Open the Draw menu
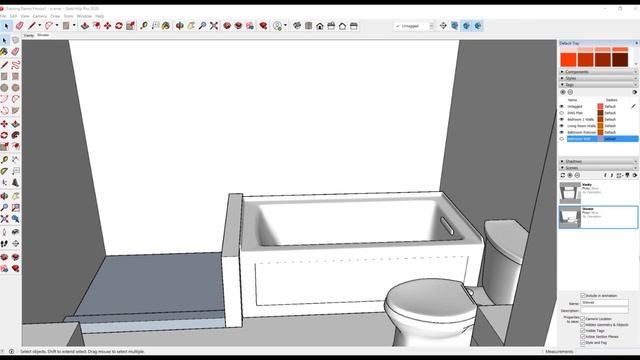 click(55, 16)
